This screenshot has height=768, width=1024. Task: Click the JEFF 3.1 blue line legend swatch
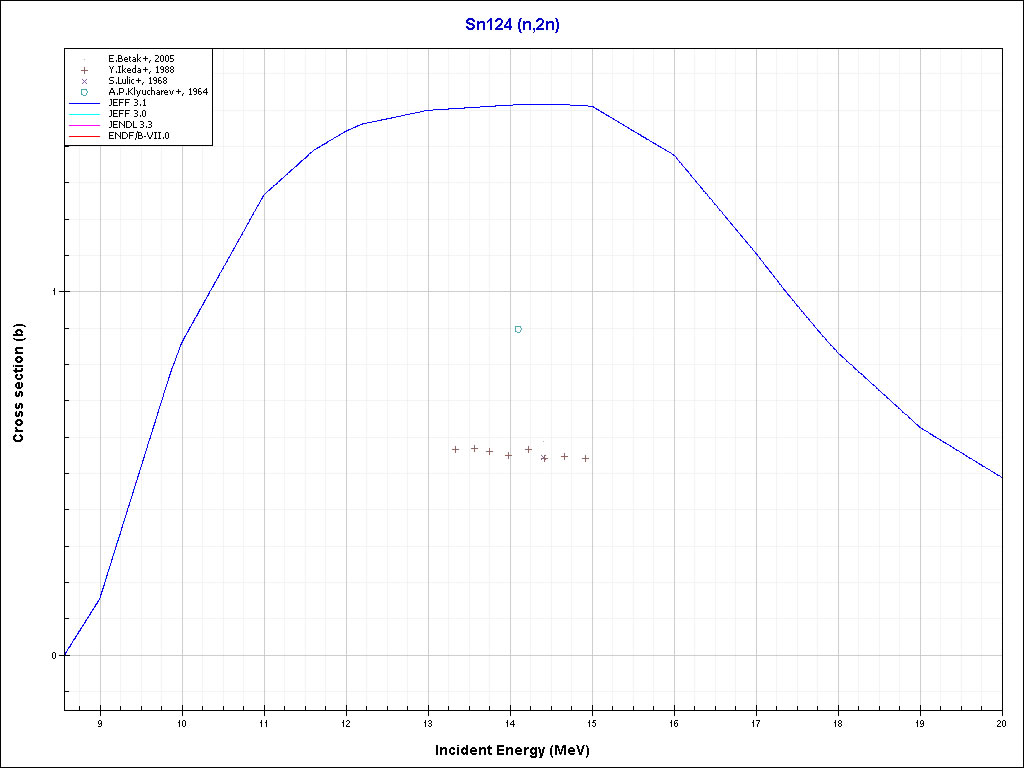point(85,103)
